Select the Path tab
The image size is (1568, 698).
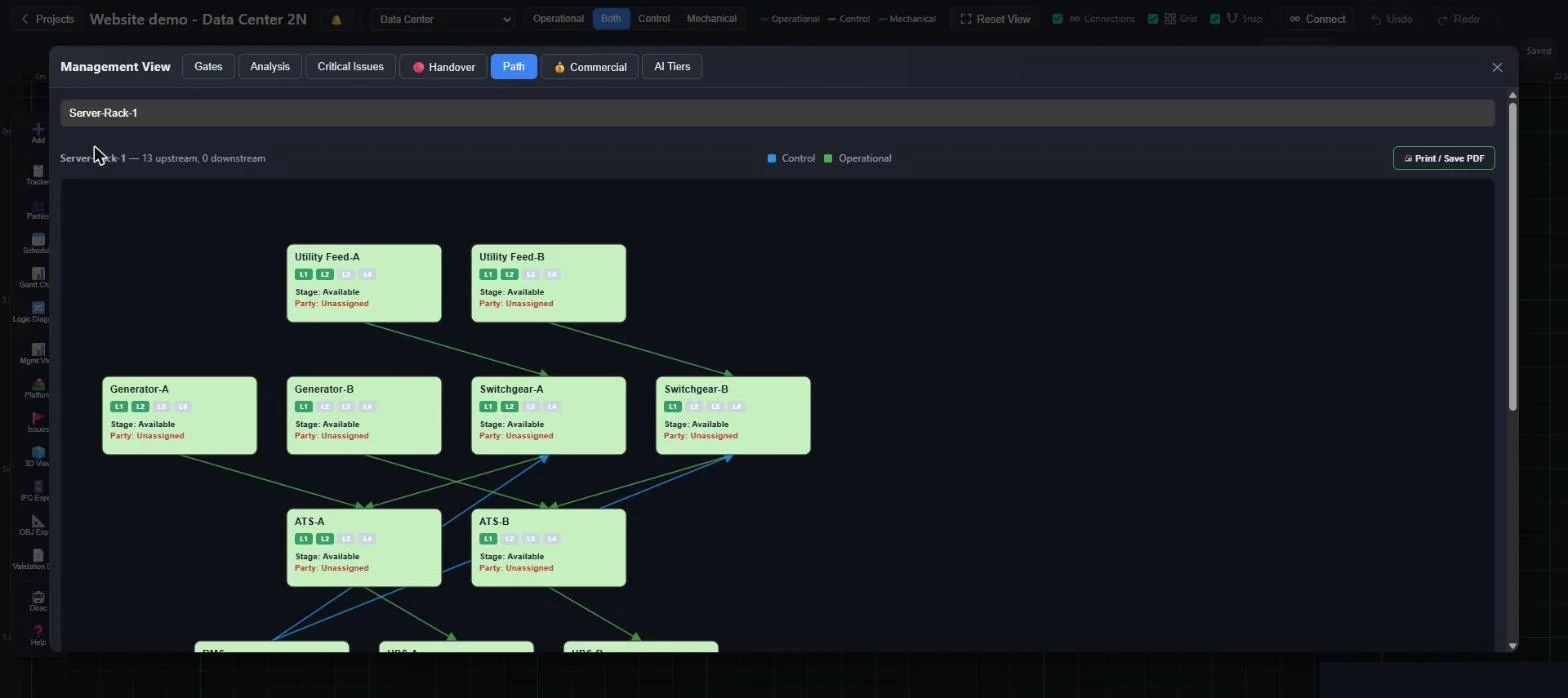click(x=513, y=67)
